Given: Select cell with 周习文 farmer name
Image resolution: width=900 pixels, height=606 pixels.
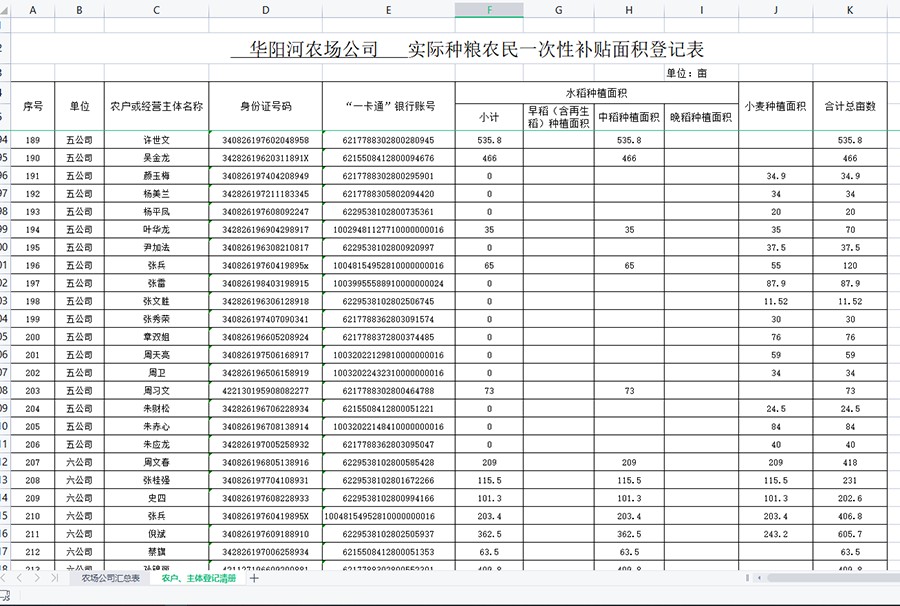Looking at the screenshot, I should click(x=156, y=391).
